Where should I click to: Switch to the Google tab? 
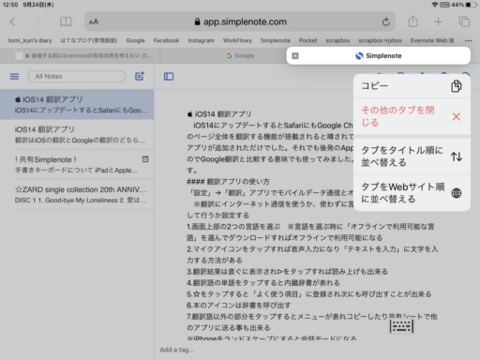tap(240, 56)
